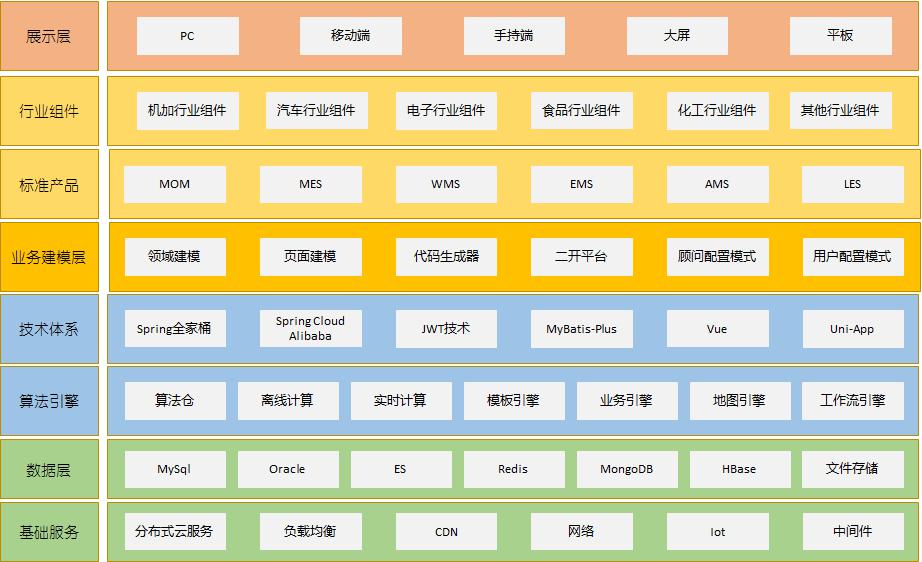Click the 食品行业组件 box
Viewport: 922px width, 562px height.
(x=582, y=111)
